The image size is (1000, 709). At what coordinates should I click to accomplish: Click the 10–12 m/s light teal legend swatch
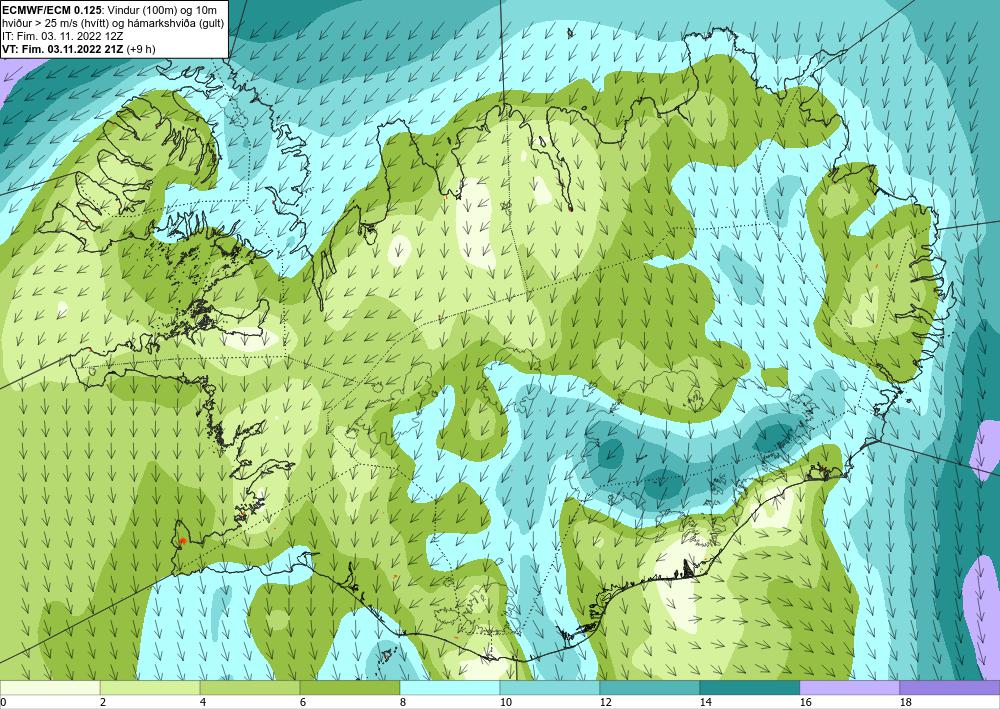coord(550,688)
